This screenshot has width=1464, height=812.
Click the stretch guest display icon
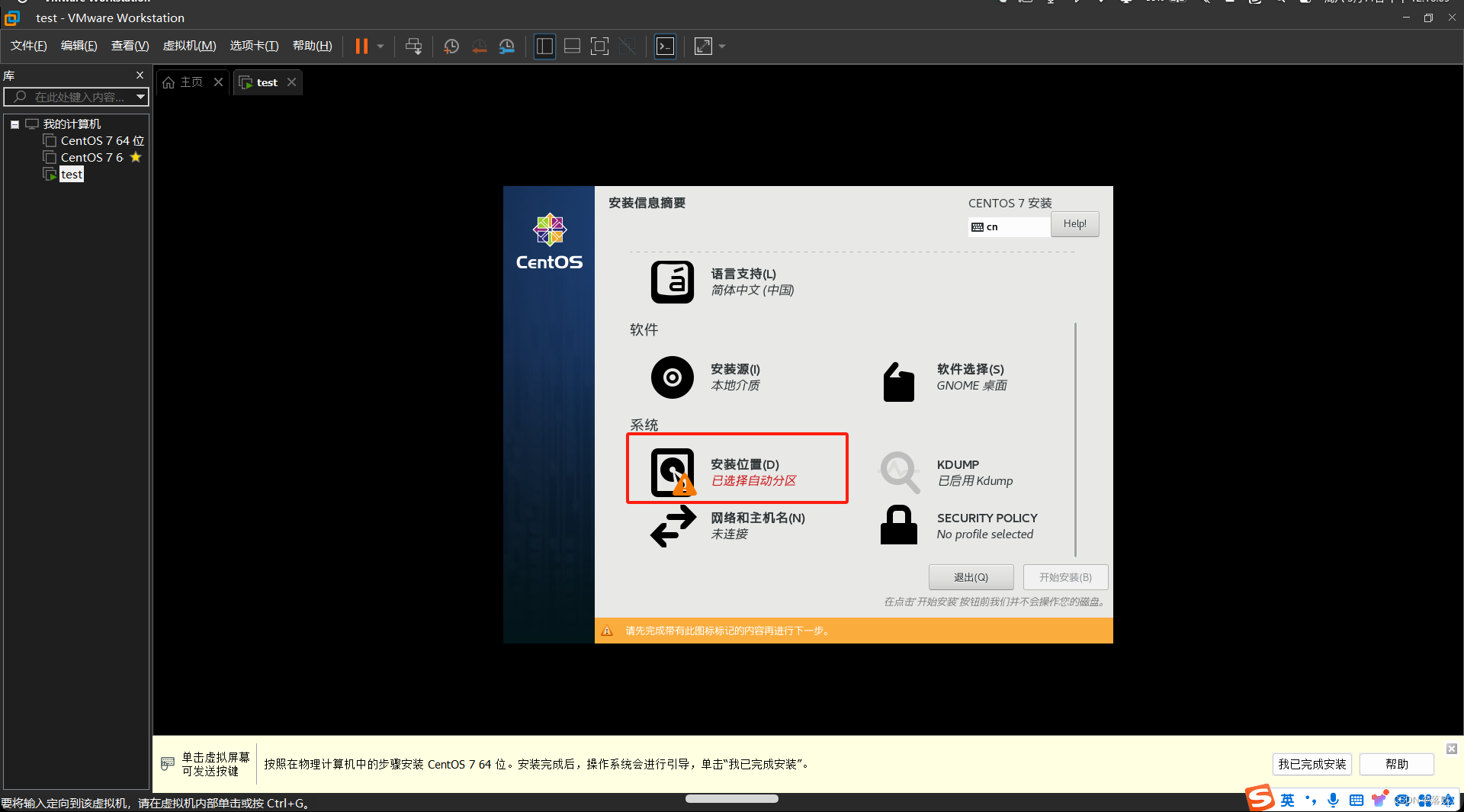point(703,47)
